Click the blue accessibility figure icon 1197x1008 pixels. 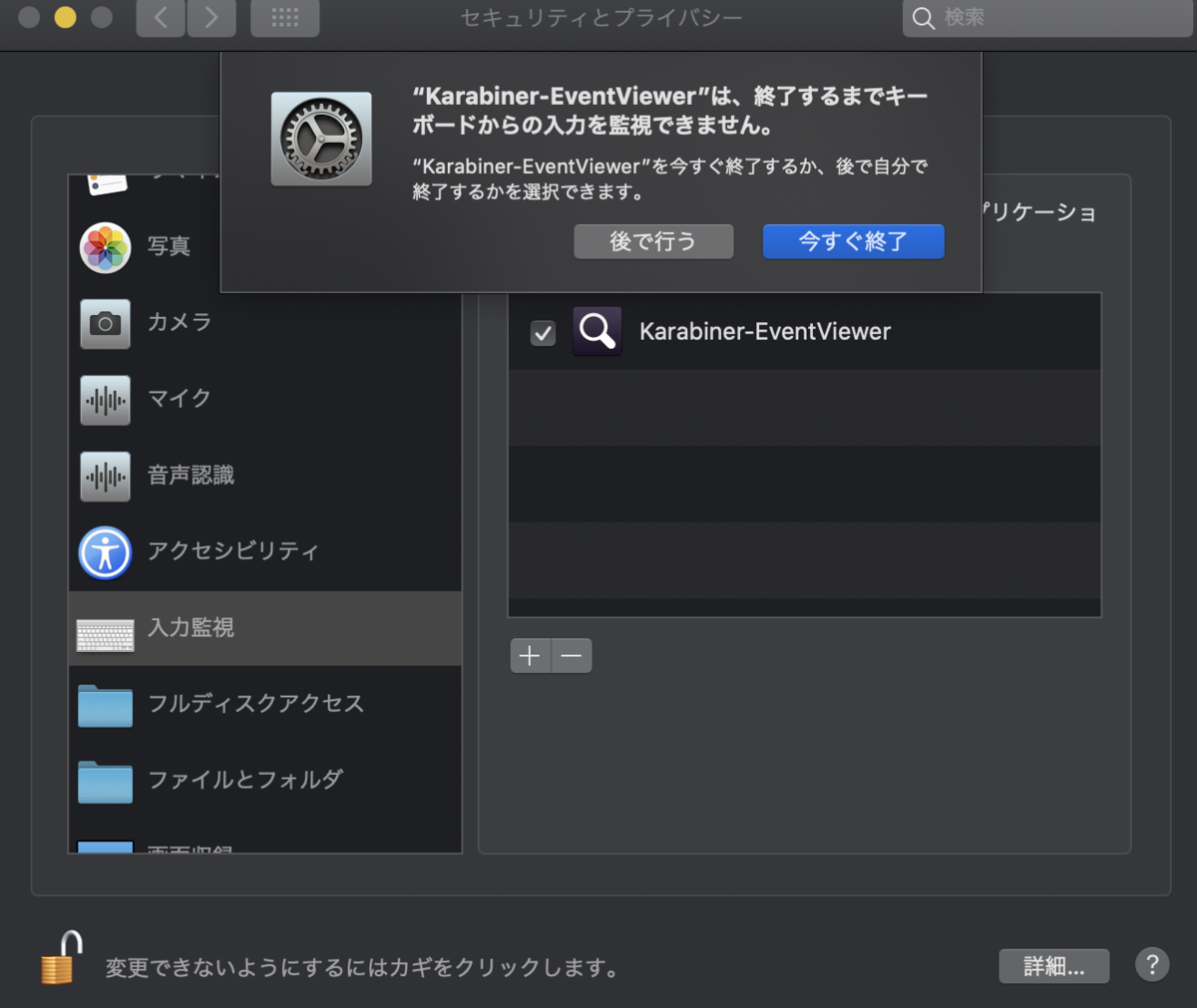(105, 552)
